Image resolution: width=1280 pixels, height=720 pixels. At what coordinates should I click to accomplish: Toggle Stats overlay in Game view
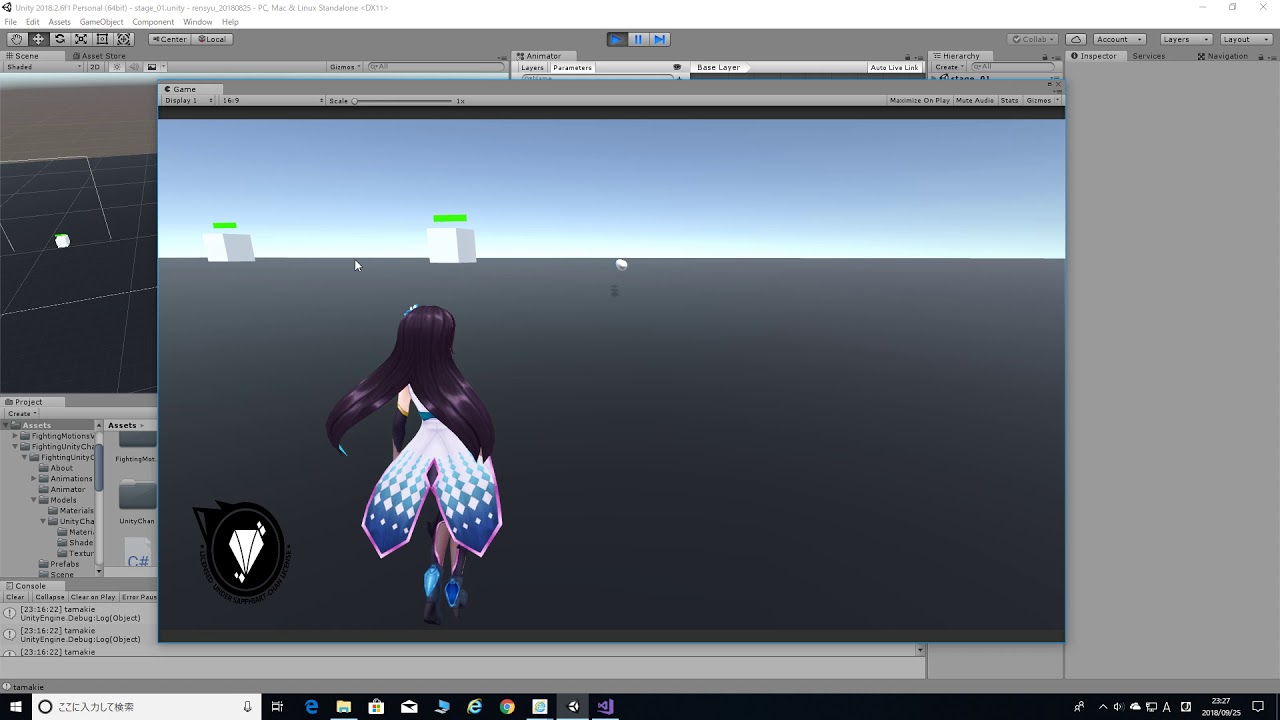pyautogui.click(x=1009, y=100)
